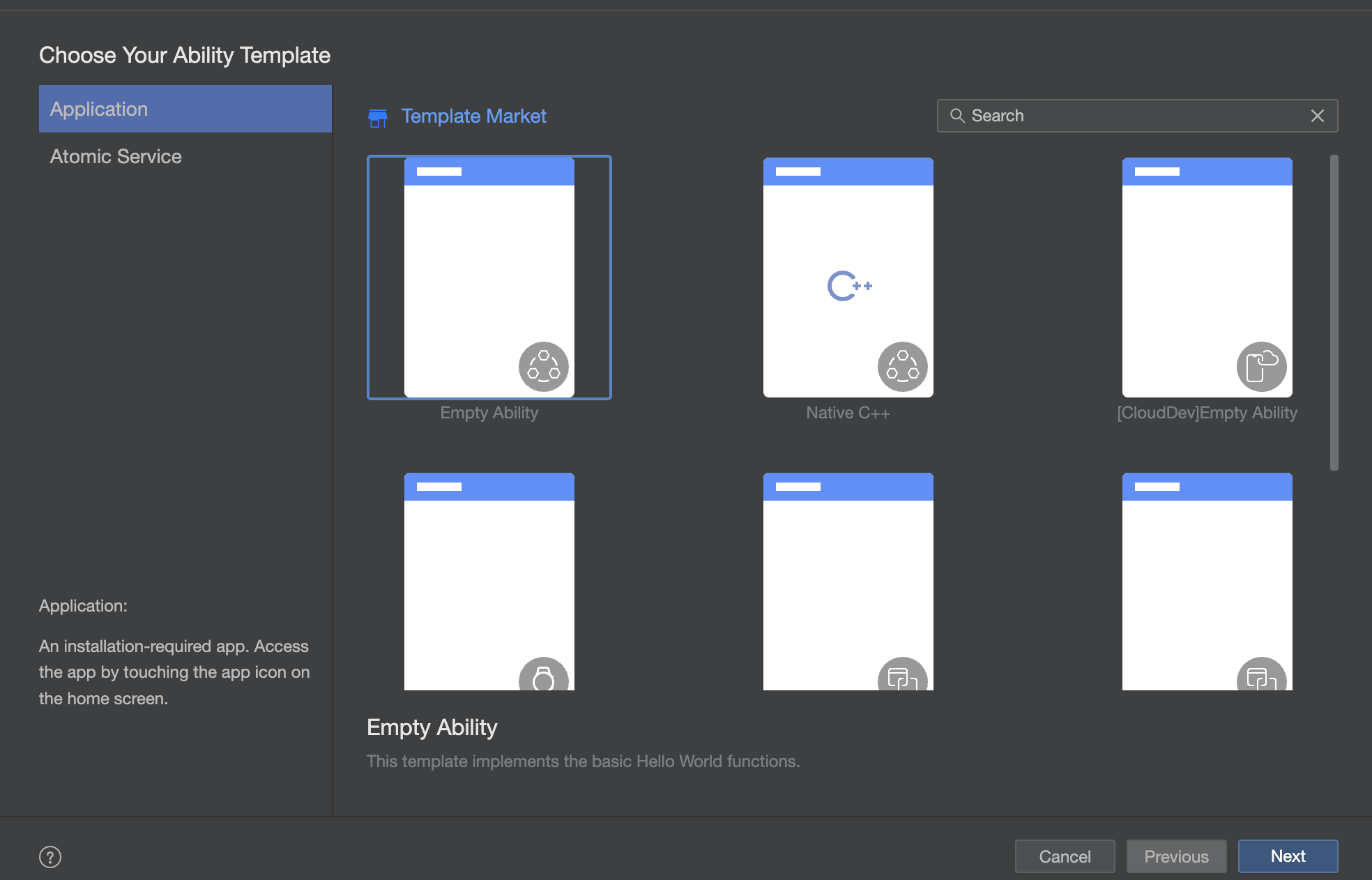Open the Template Market link
Viewport: 1372px width, 880px height.
(x=473, y=116)
